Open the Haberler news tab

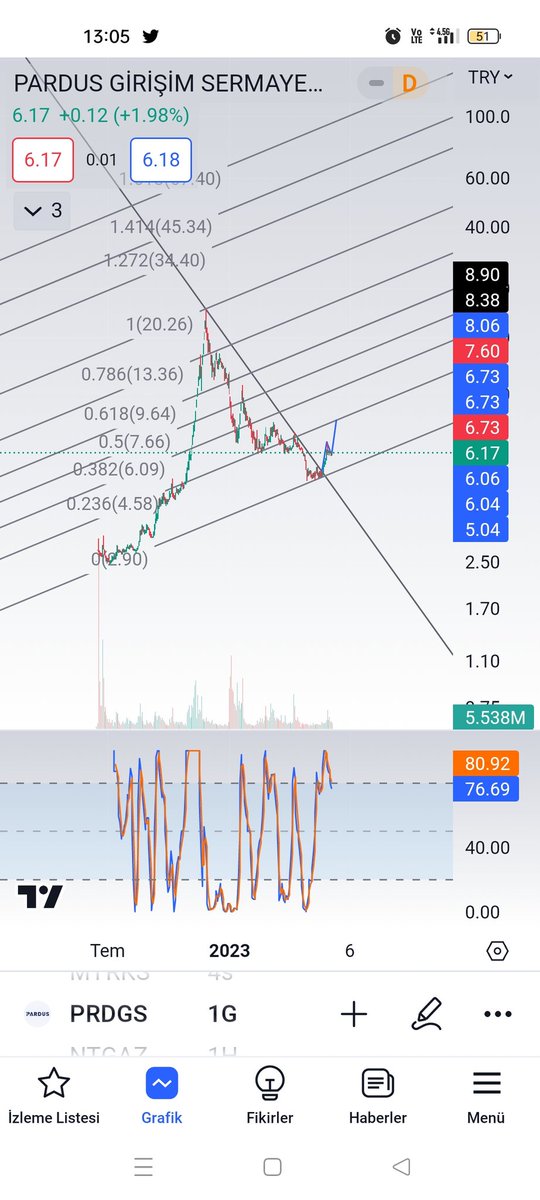click(377, 1097)
